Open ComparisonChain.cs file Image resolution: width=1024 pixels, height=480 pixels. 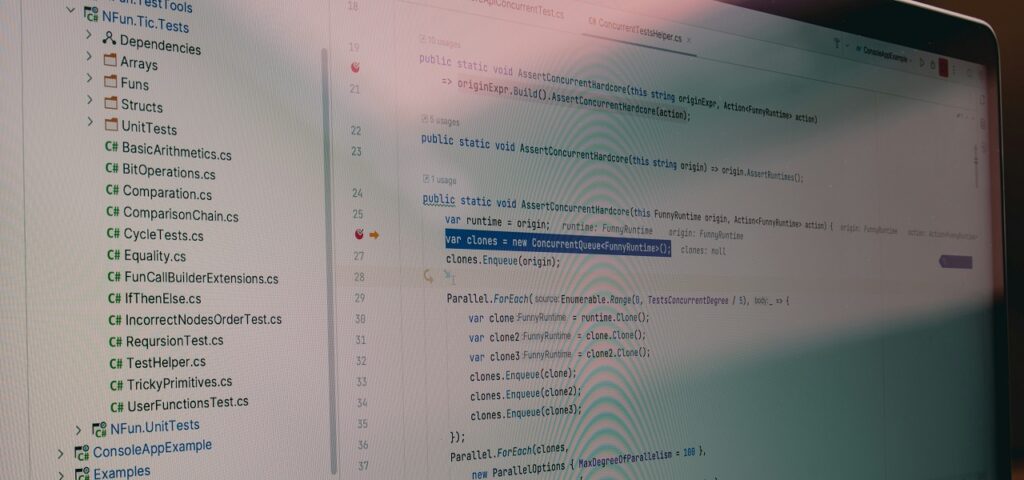(x=181, y=214)
